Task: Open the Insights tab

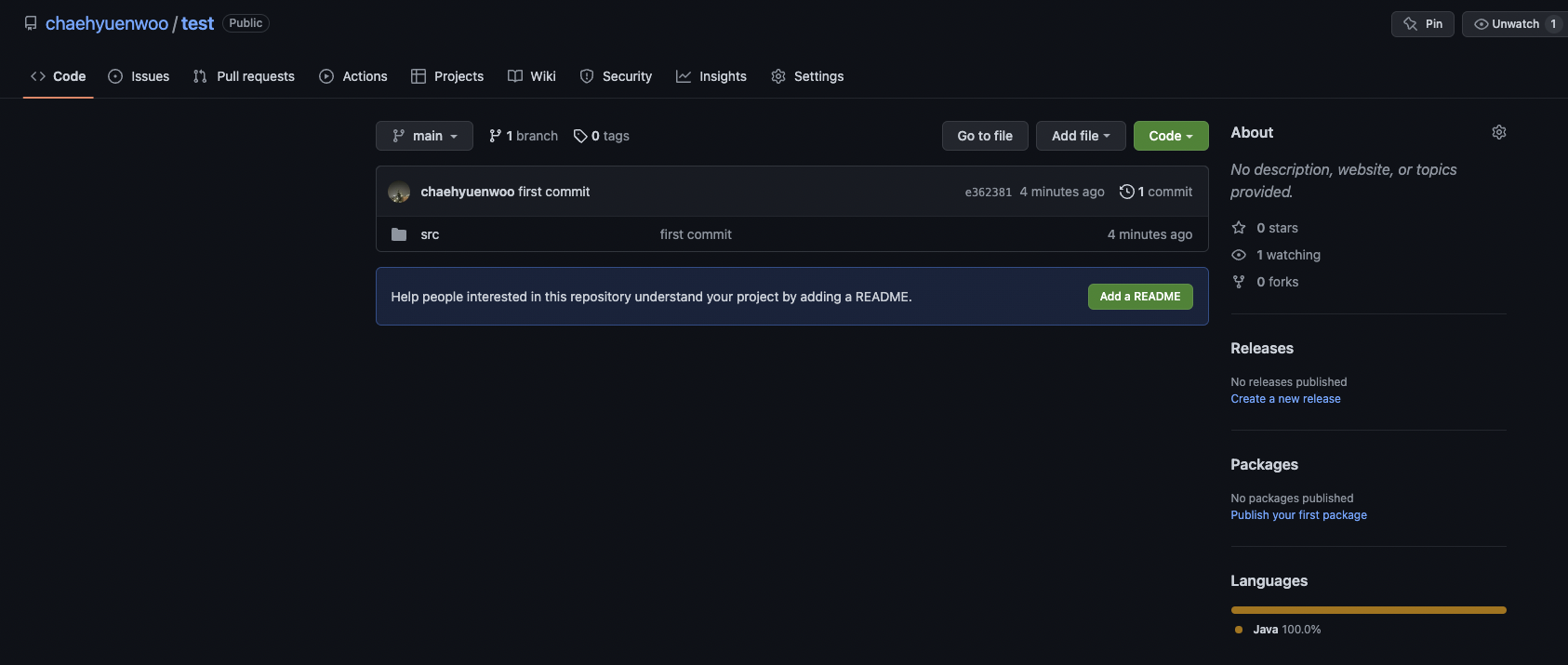Action: [711, 76]
